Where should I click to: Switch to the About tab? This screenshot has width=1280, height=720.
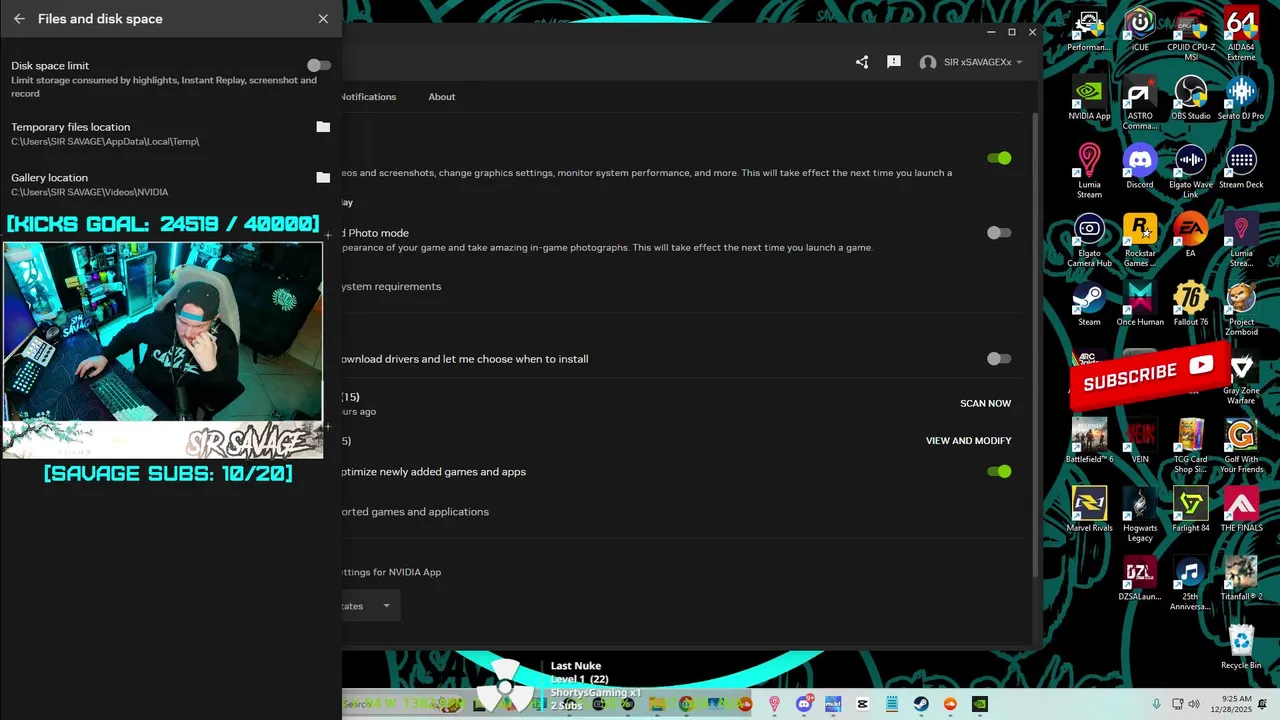442,97
